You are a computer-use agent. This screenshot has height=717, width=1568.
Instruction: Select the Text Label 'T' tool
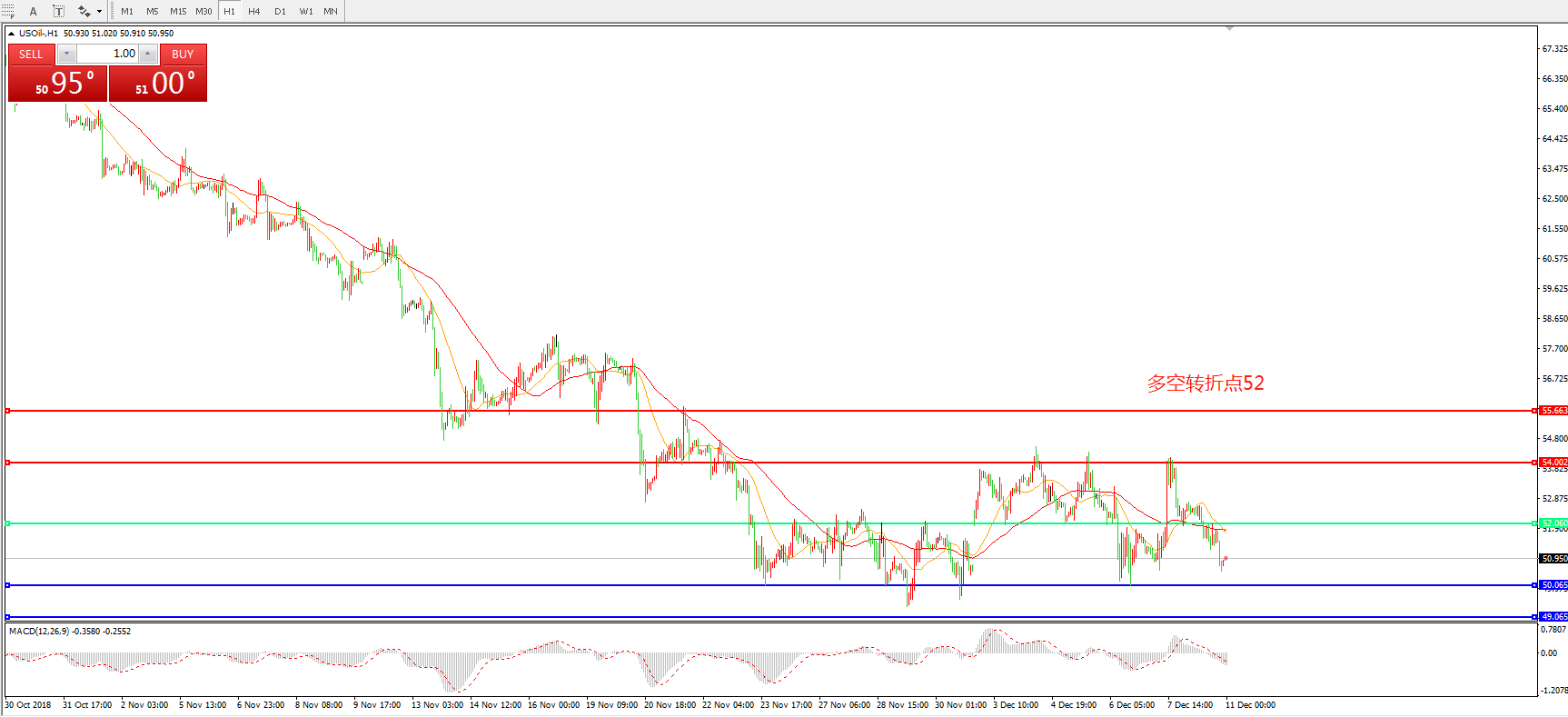pos(58,11)
